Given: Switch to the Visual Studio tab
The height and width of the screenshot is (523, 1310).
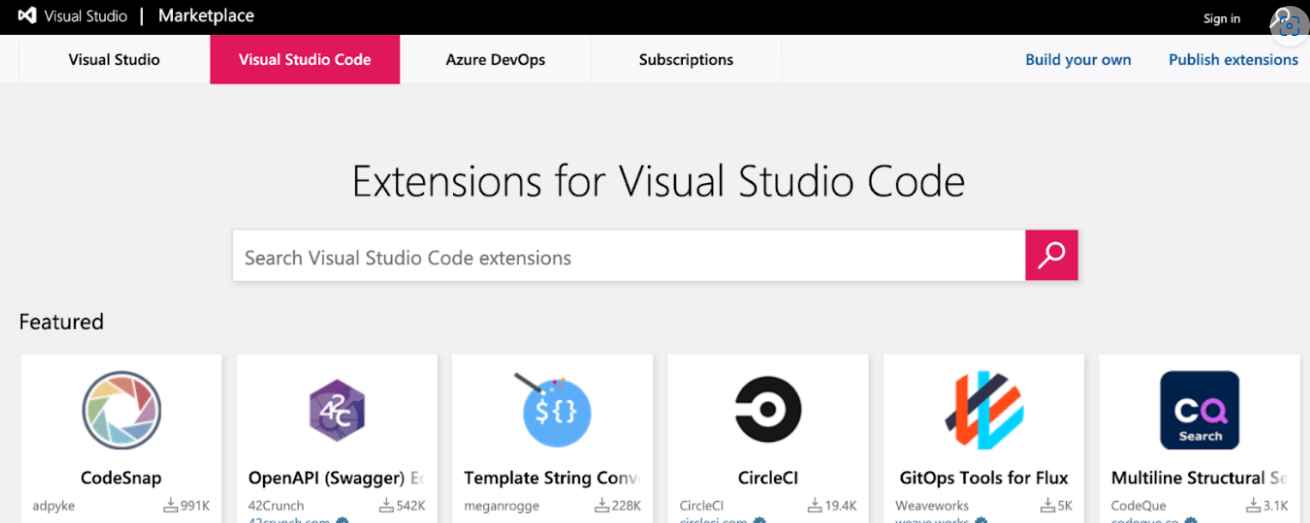Looking at the screenshot, I should (x=114, y=59).
